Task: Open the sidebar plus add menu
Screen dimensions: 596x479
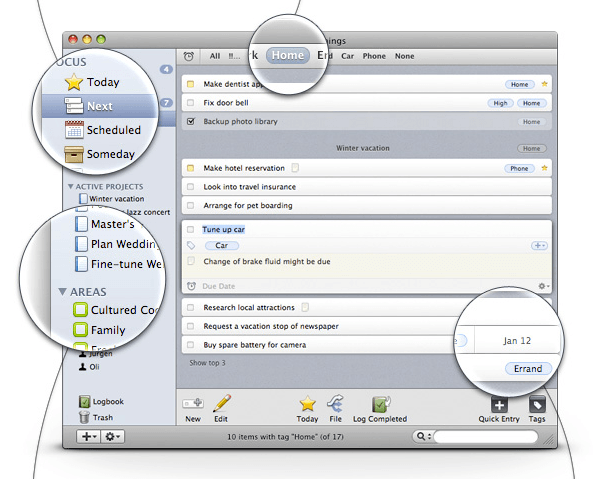Action: click(x=89, y=436)
